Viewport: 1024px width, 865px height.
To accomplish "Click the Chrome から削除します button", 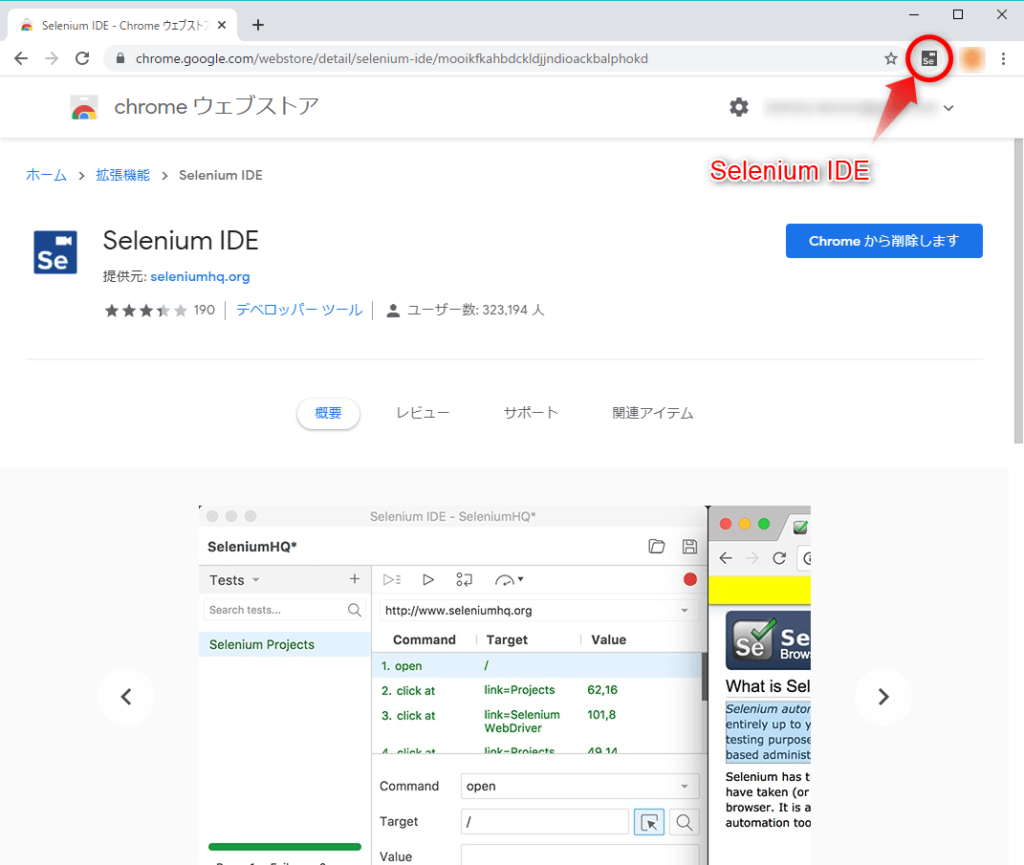I will (884, 241).
